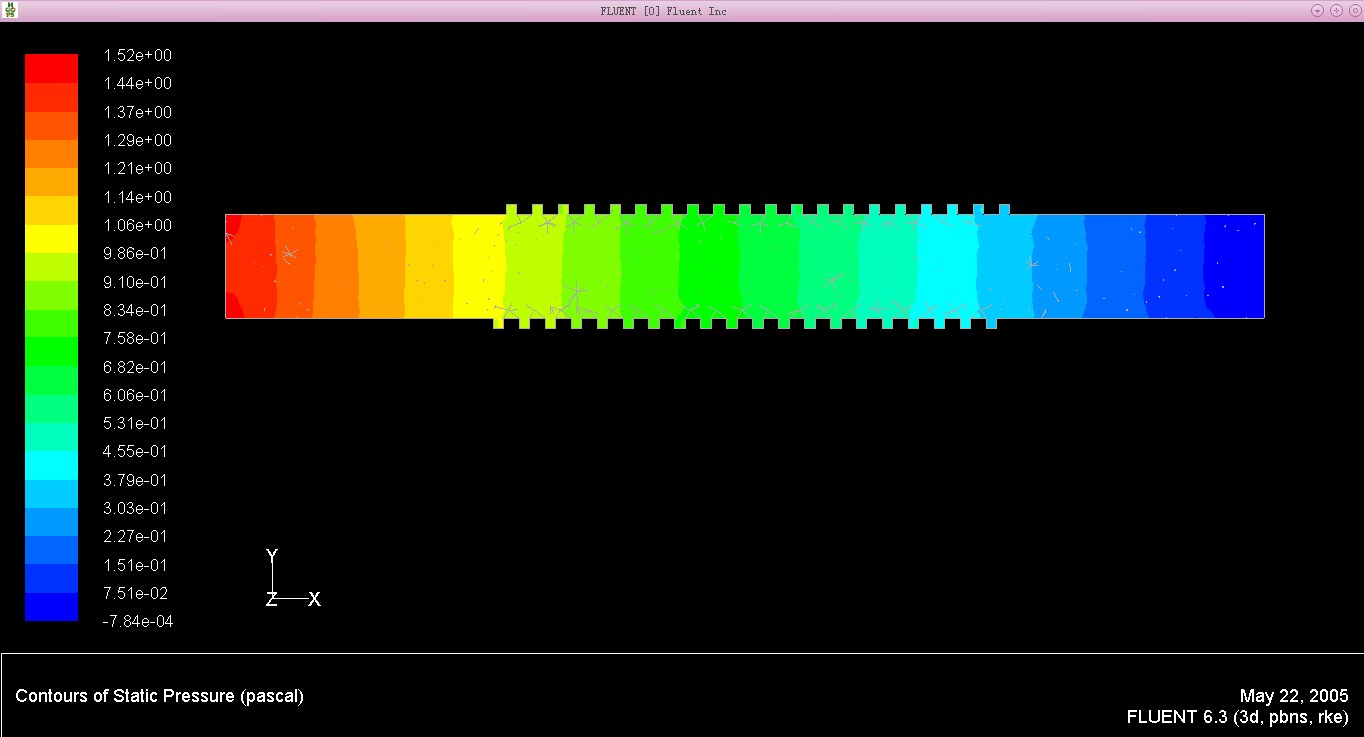
Task: Probe the red high-pressure region at channel inlet
Action: [x=250, y=266]
